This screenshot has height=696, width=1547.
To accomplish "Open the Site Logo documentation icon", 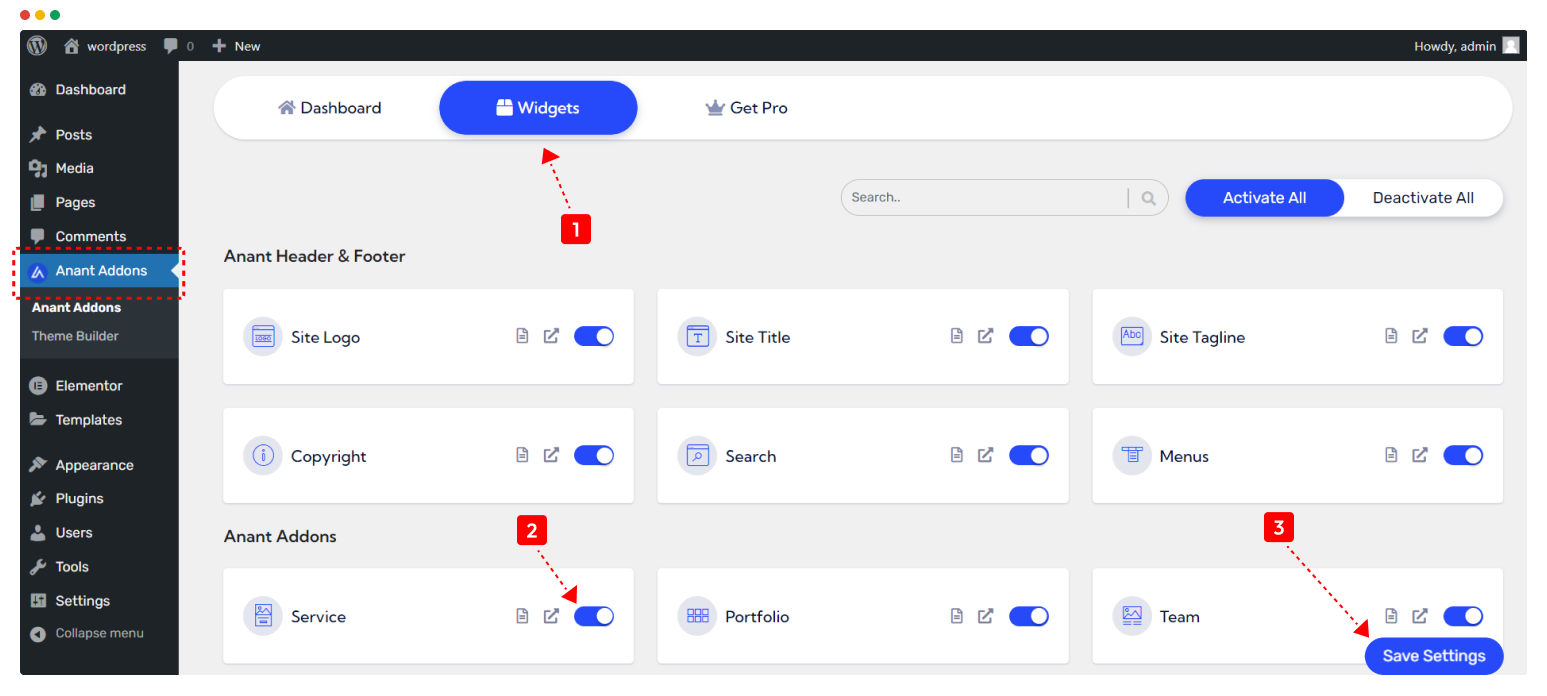I will pyautogui.click(x=521, y=336).
